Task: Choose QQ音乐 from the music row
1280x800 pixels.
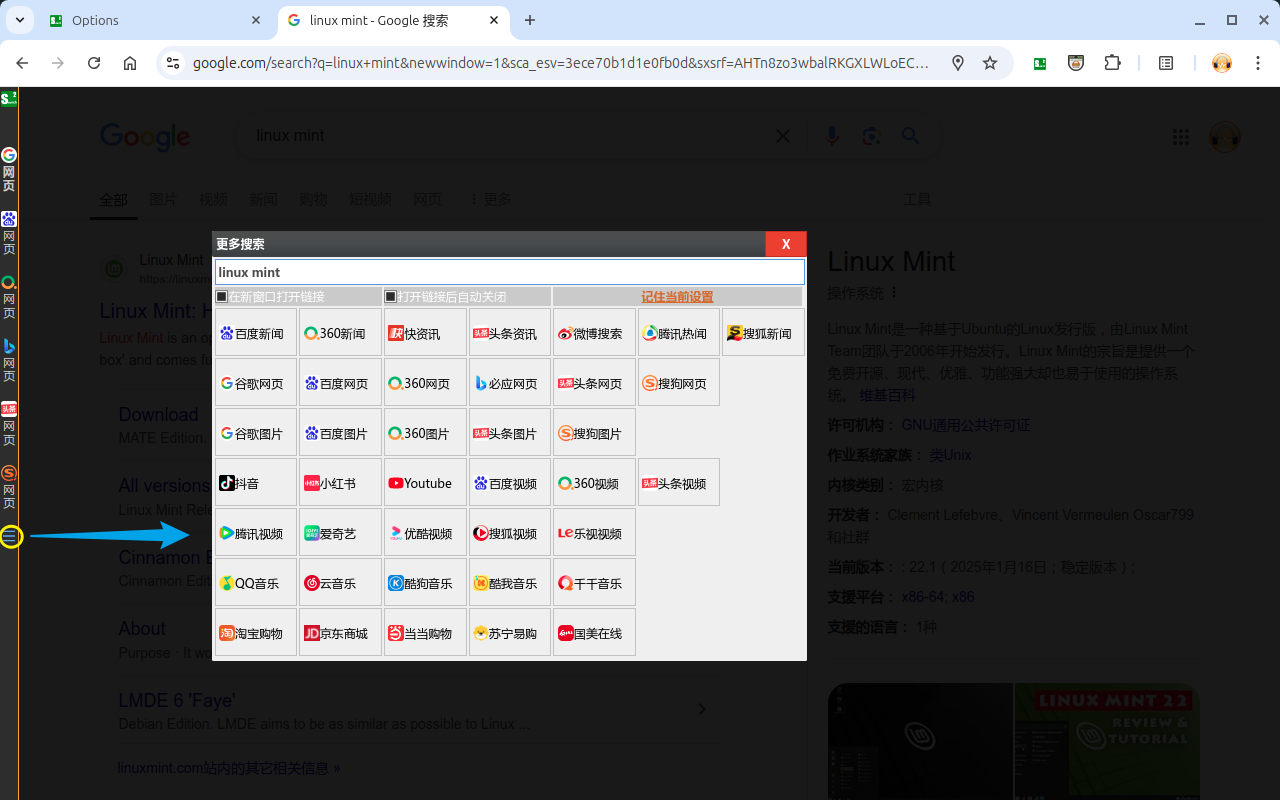Action: (255, 582)
